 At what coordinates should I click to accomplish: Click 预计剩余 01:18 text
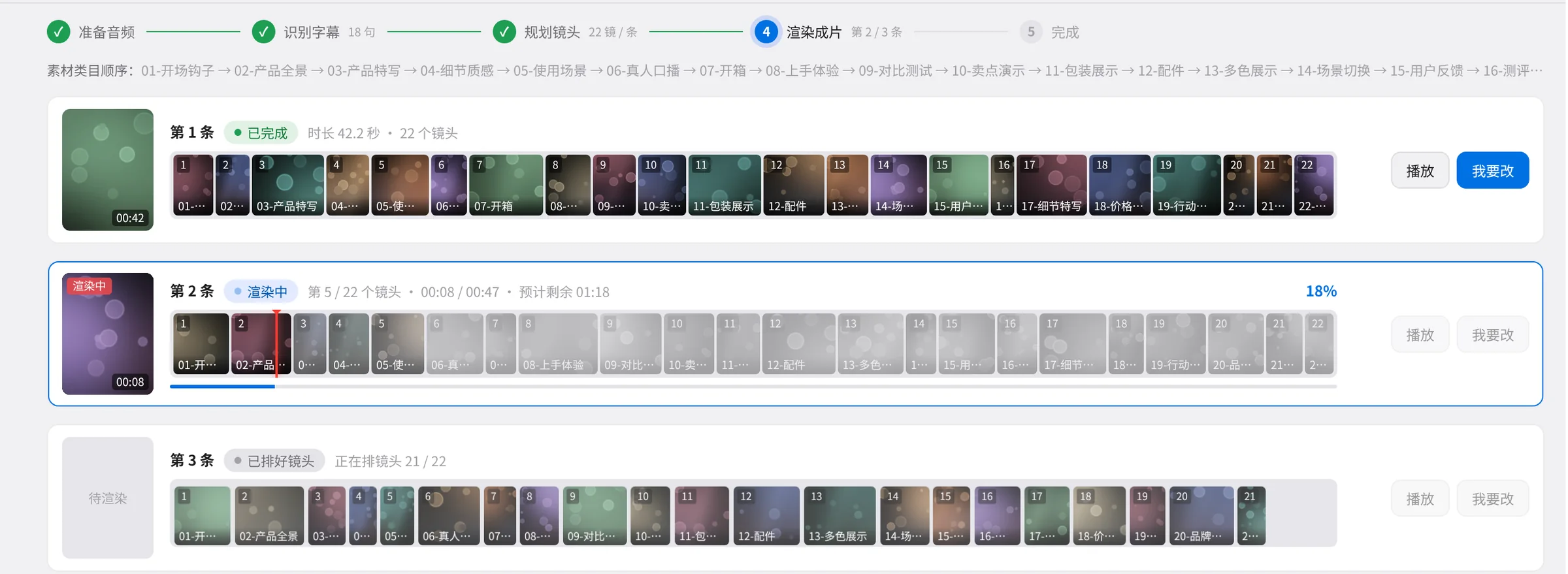tap(564, 292)
